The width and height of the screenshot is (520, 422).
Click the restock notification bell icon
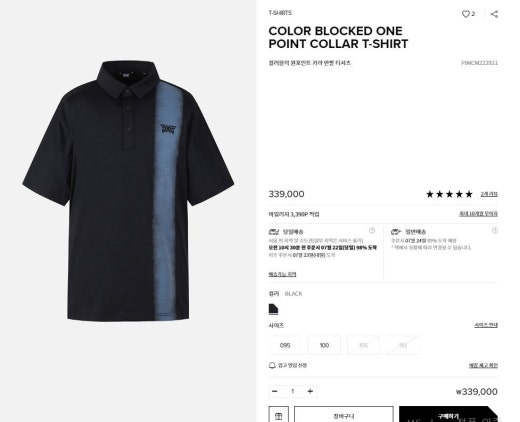(272, 365)
